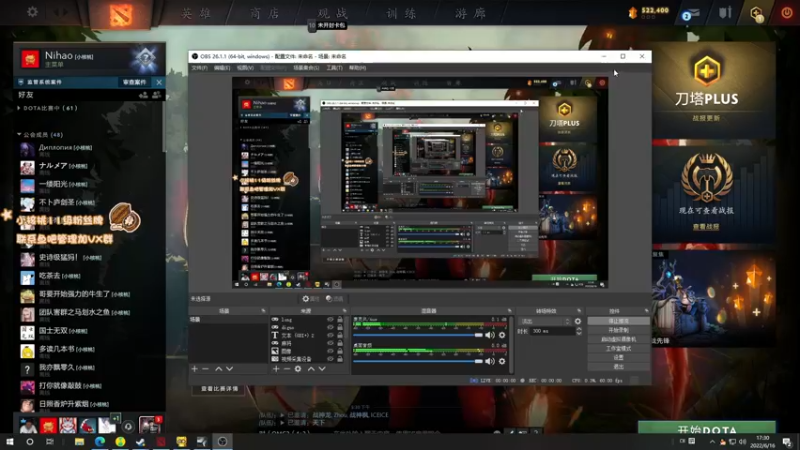Open desktop audio channel settings gear

pos(502,361)
